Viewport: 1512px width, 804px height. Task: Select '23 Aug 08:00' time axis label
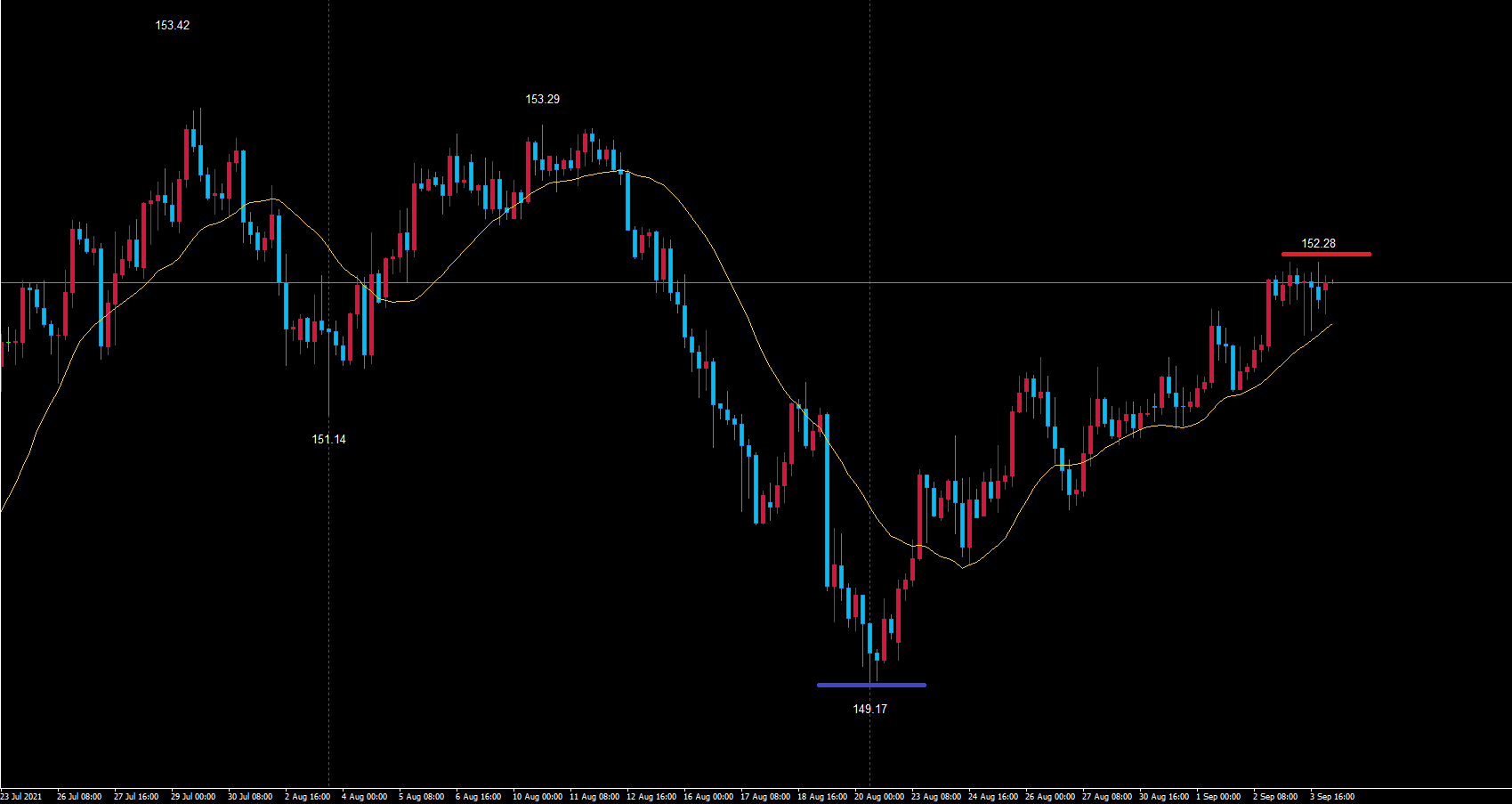pyautogui.click(x=935, y=797)
